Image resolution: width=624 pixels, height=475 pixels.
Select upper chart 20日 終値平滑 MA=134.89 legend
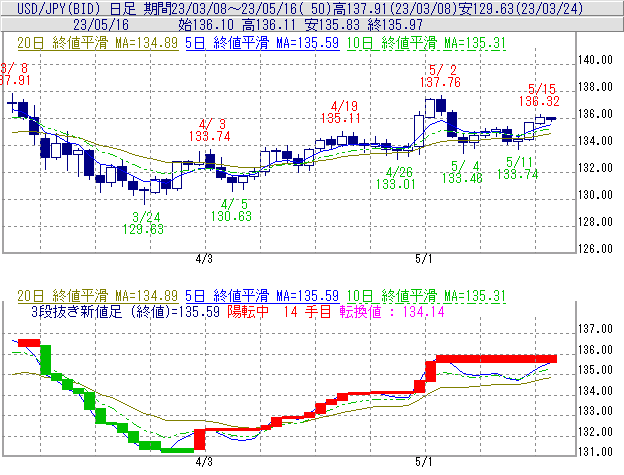pyautogui.click(x=98, y=43)
